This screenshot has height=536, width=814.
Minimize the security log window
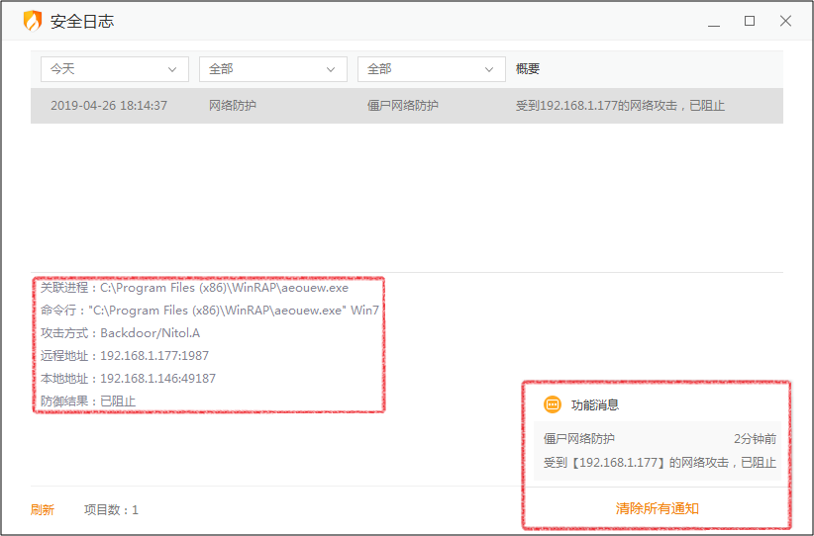pyautogui.click(x=714, y=22)
